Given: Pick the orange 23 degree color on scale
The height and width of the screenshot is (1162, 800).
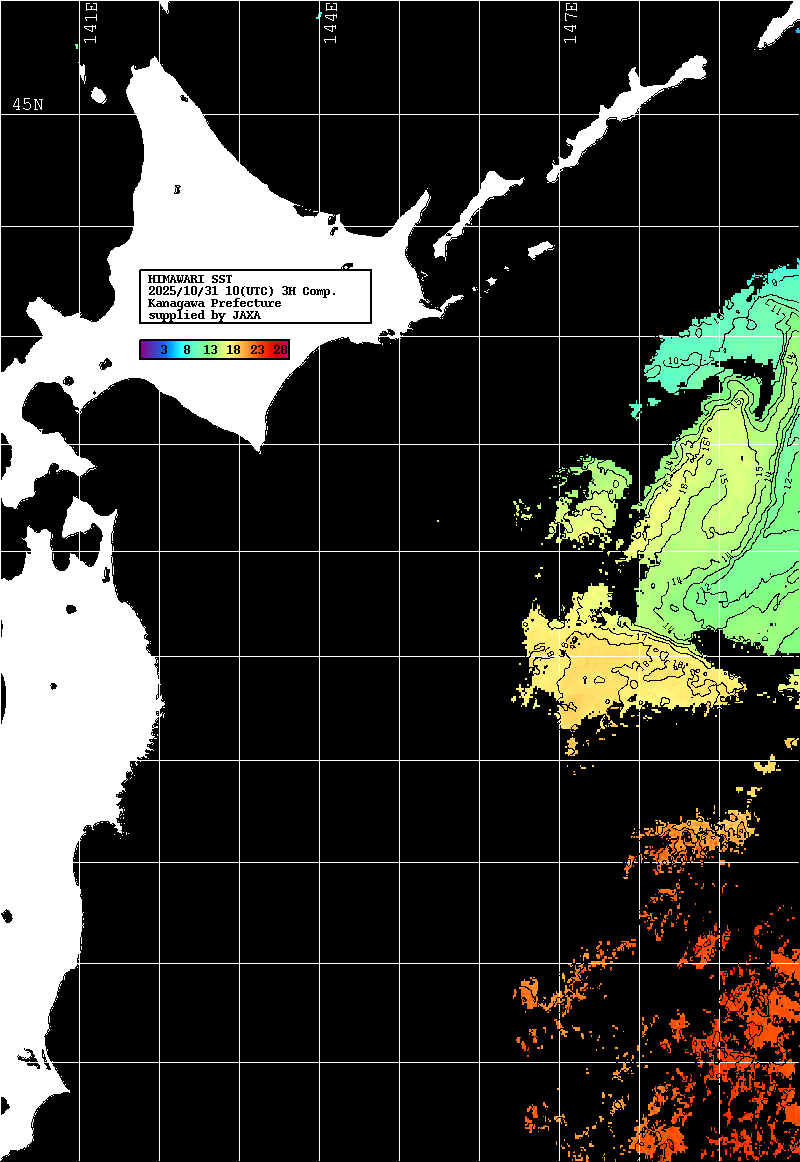Looking at the screenshot, I should (x=257, y=349).
